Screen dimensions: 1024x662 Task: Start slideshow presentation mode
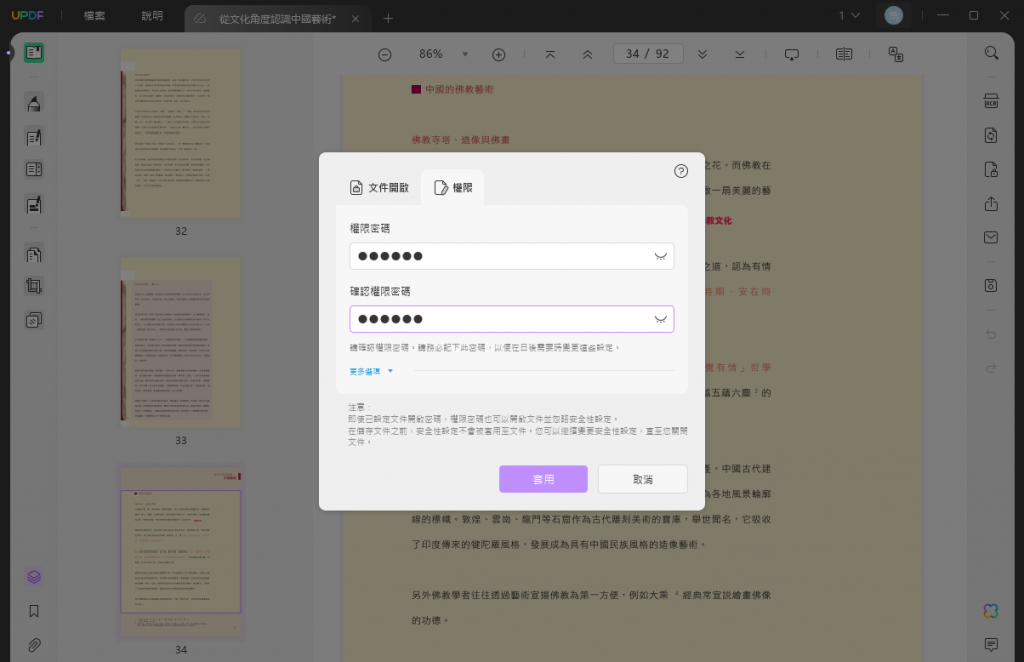pos(792,54)
